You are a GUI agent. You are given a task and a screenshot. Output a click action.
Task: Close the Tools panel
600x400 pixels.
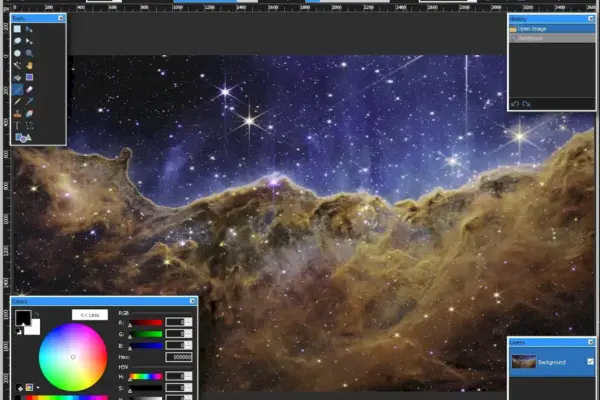click(x=60, y=18)
